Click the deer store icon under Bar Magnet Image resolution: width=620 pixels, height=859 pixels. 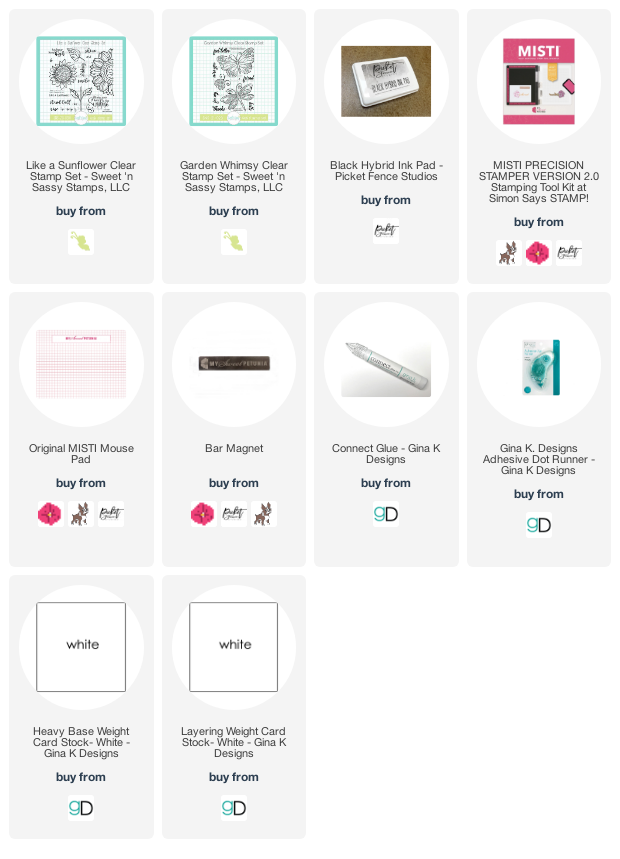263,514
